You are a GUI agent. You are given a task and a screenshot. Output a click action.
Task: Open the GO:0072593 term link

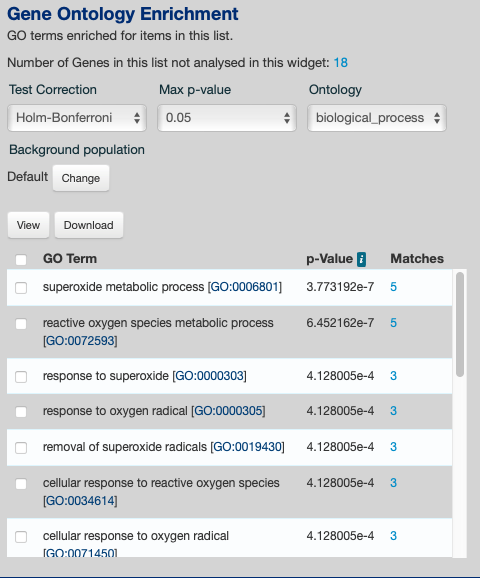80,341
